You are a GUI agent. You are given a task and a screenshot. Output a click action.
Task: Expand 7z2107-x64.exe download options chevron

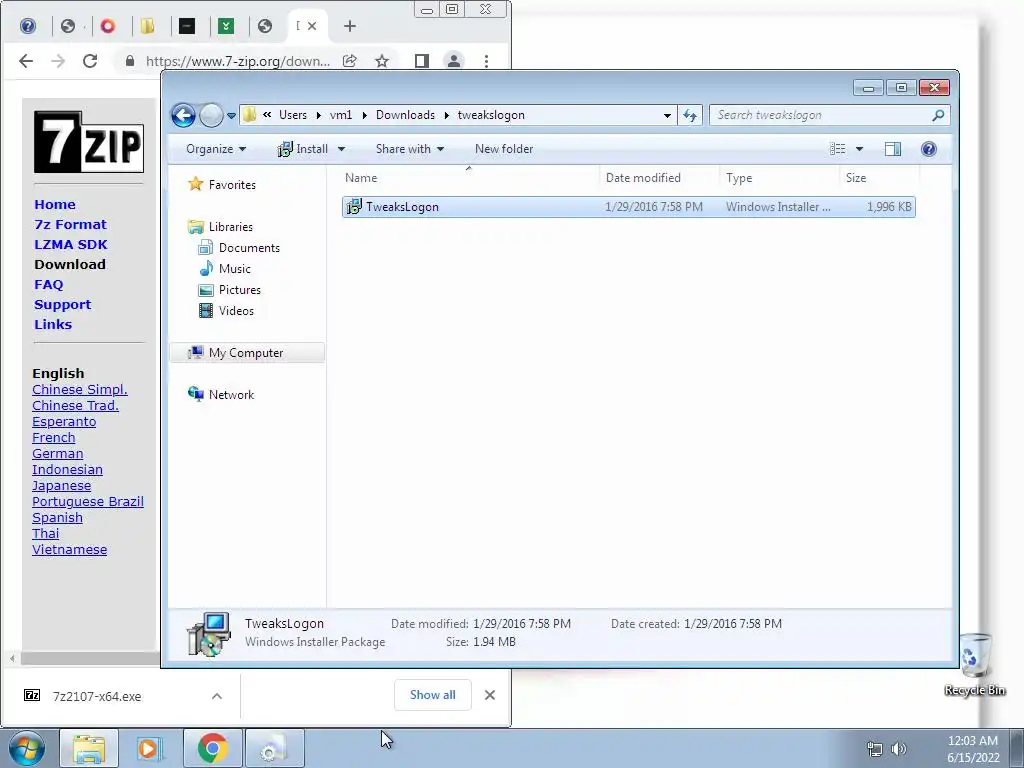[217, 696]
